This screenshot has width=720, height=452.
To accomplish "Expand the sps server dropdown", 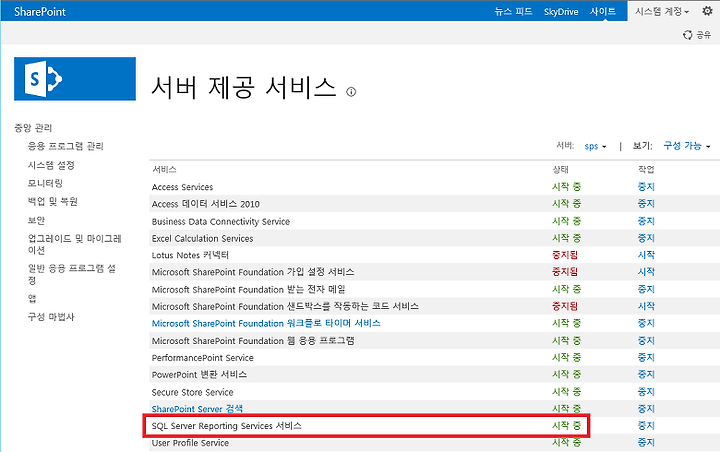I will pos(595,146).
